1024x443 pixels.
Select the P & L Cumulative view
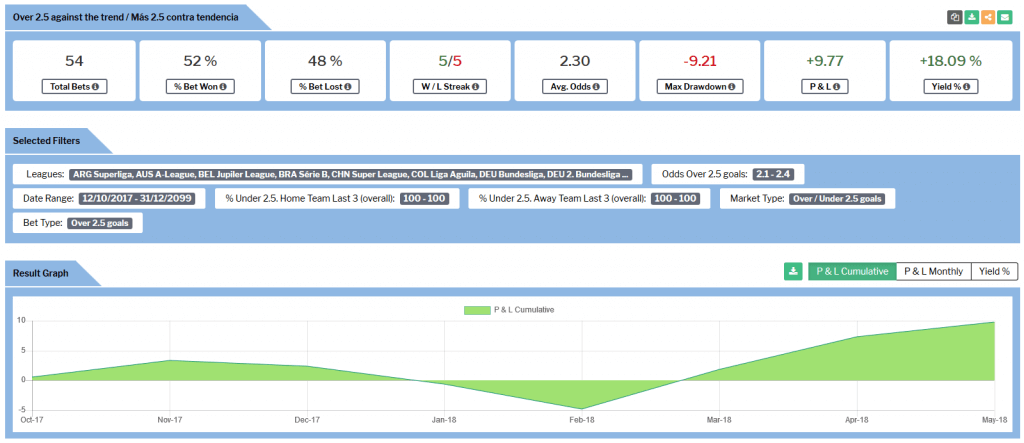click(852, 271)
